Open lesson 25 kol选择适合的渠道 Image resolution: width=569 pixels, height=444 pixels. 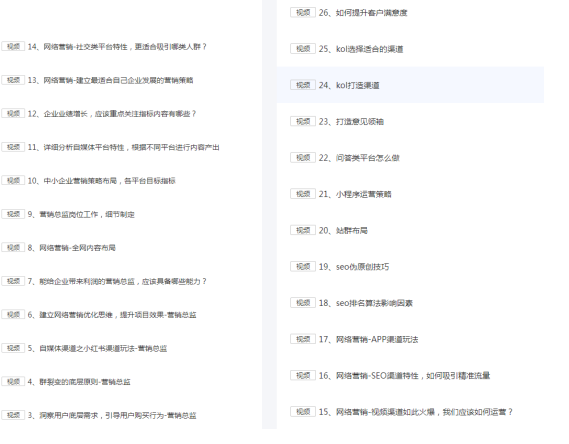coord(361,49)
